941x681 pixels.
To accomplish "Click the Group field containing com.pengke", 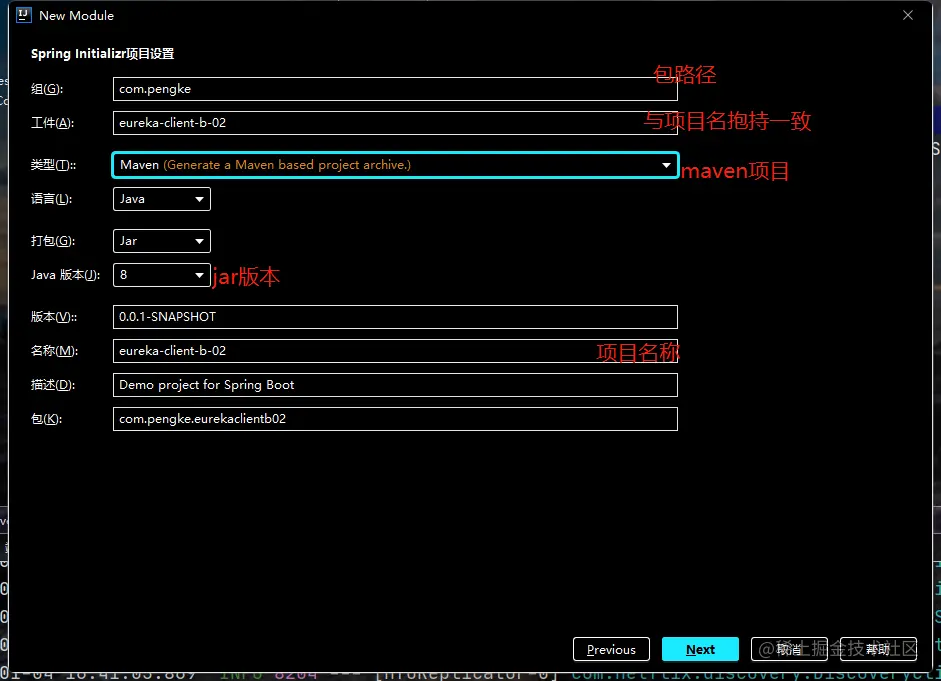I will [x=395, y=89].
